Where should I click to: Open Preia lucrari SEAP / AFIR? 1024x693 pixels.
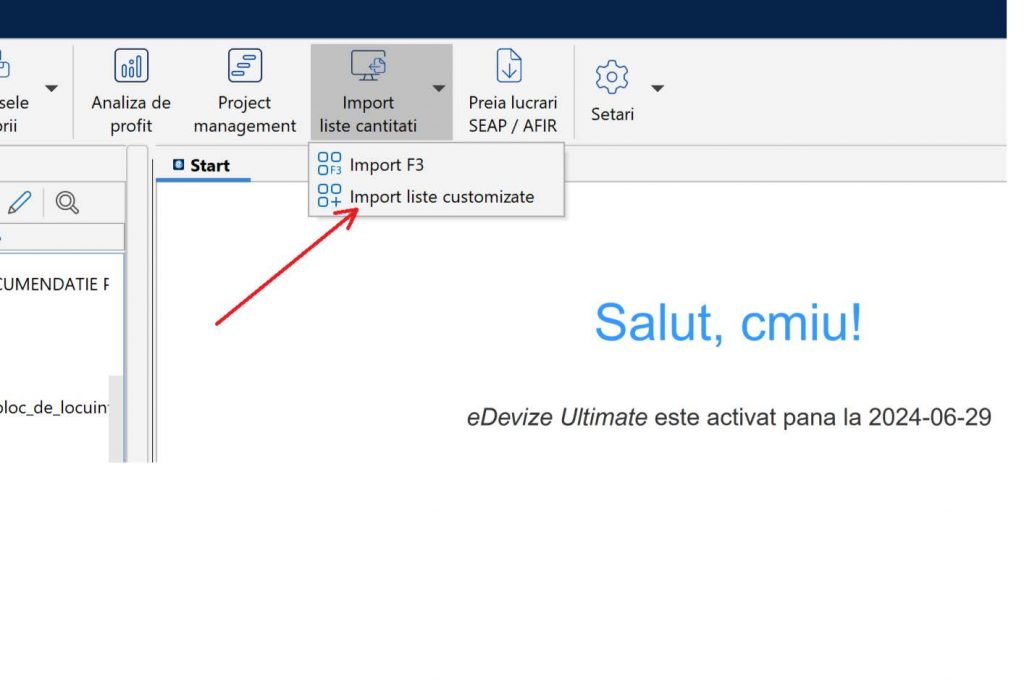(x=513, y=91)
